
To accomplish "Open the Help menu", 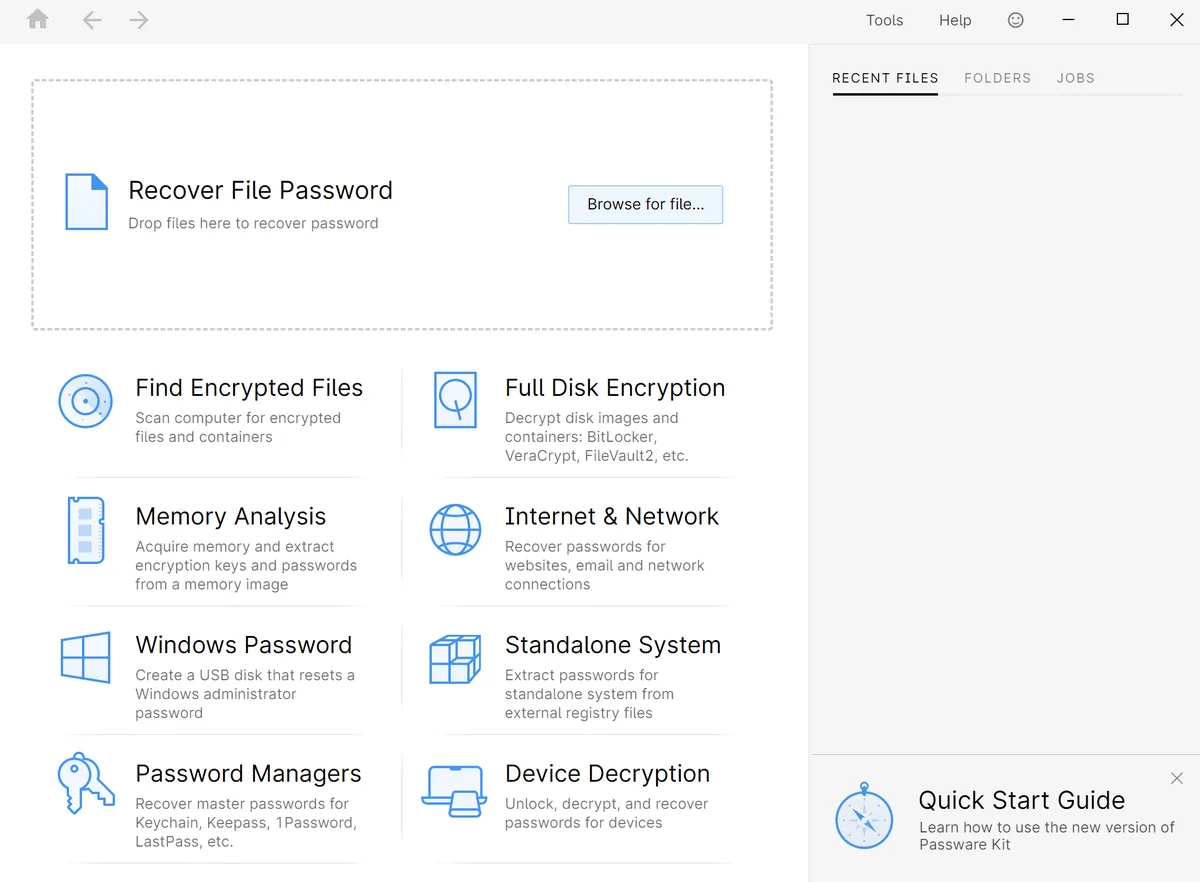I will tap(955, 20).
